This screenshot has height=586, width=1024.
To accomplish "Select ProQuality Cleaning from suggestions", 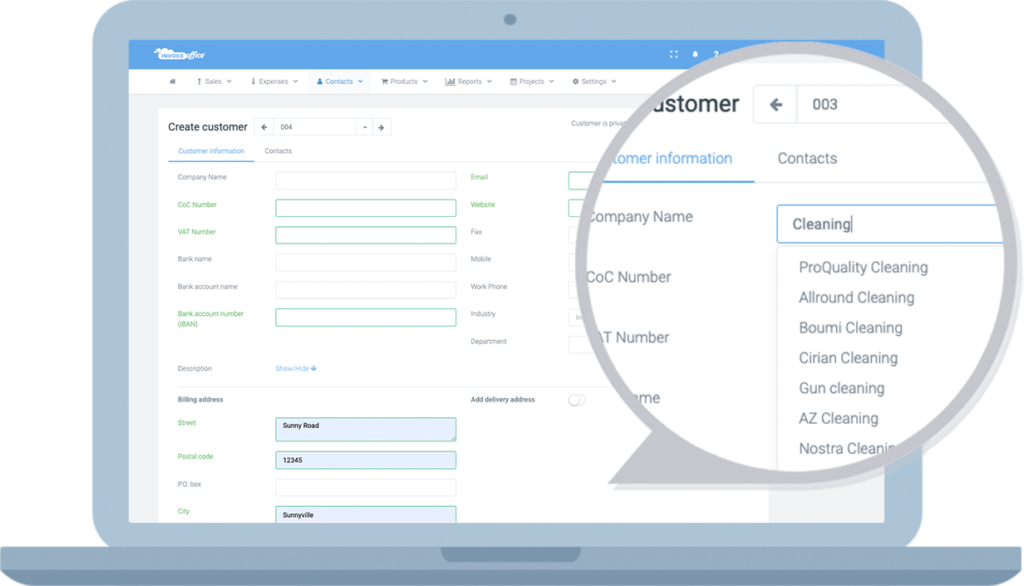I will point(863,267).
